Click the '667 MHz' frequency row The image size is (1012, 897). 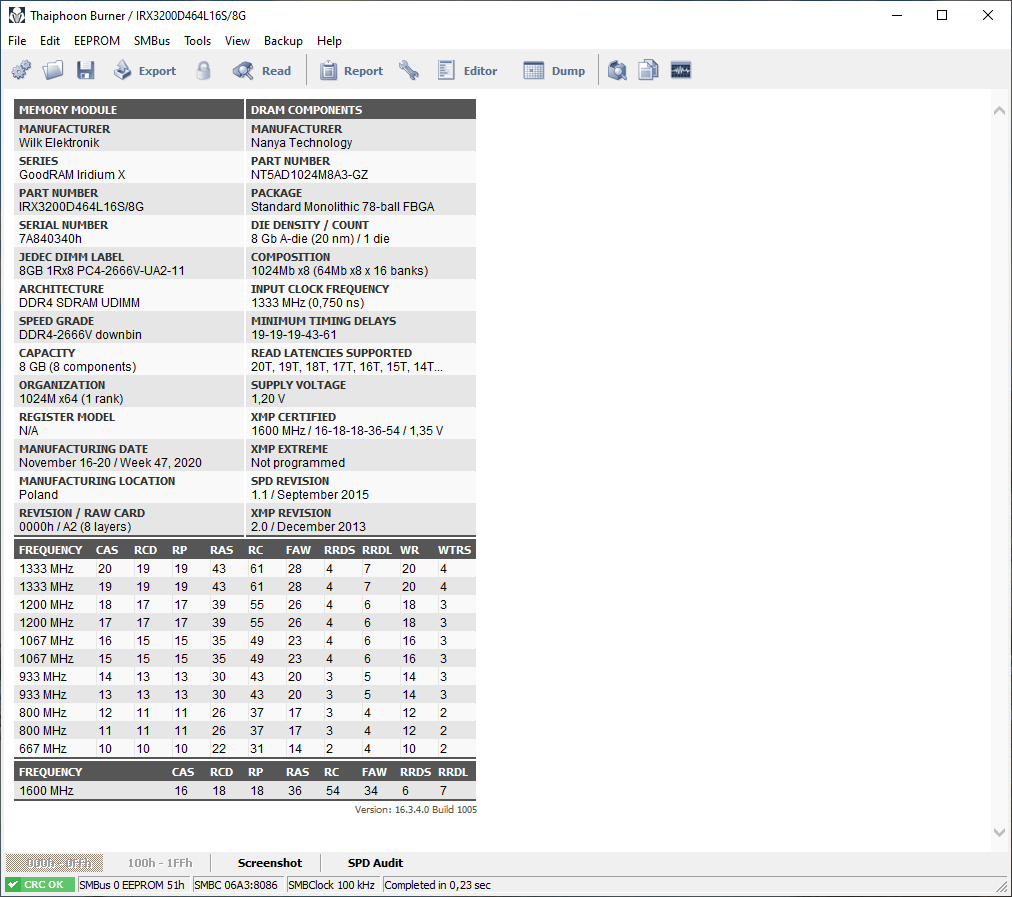click(x=245, y=749)
